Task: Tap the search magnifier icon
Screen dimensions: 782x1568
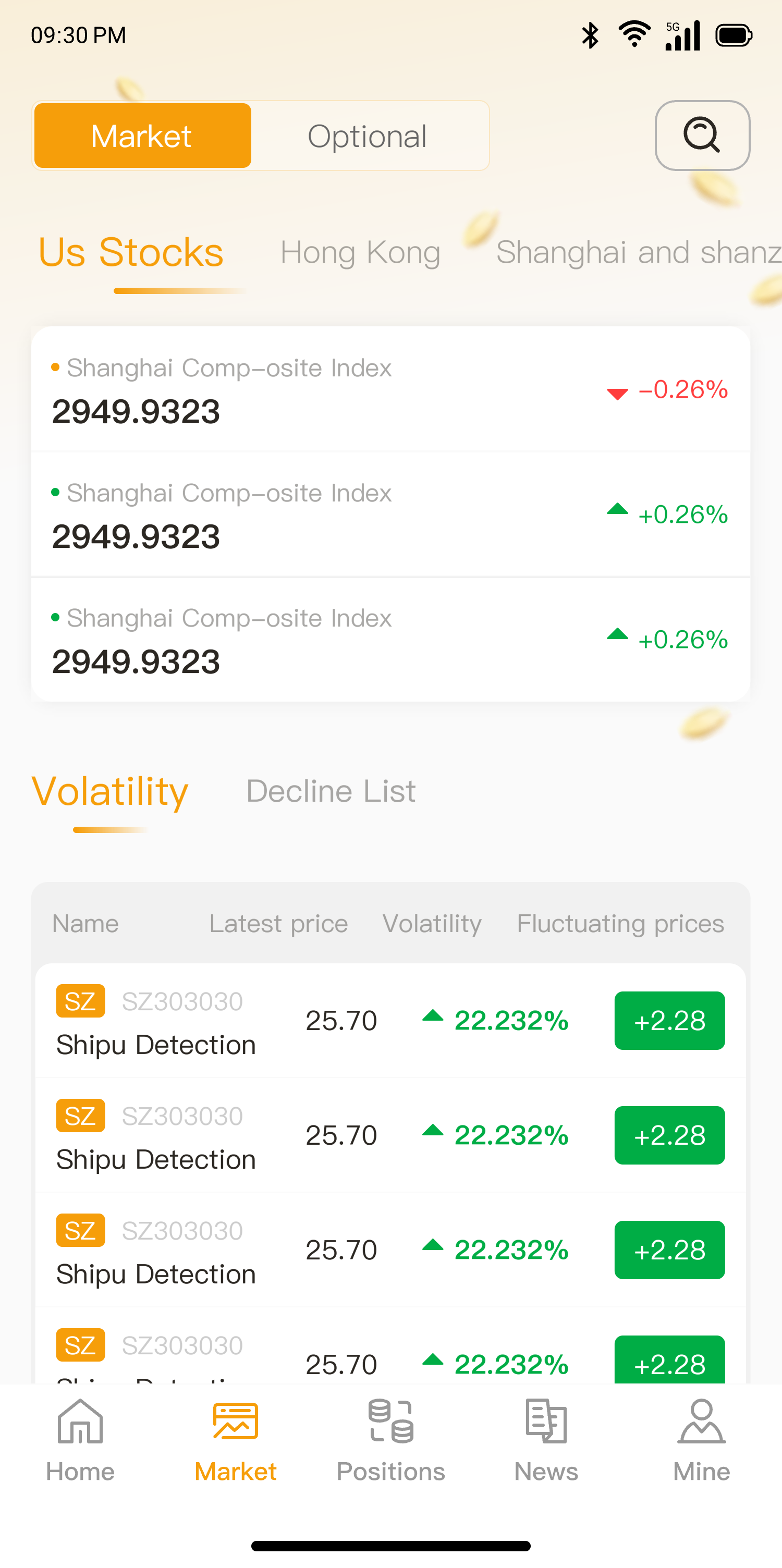Action: click(702, 135)
